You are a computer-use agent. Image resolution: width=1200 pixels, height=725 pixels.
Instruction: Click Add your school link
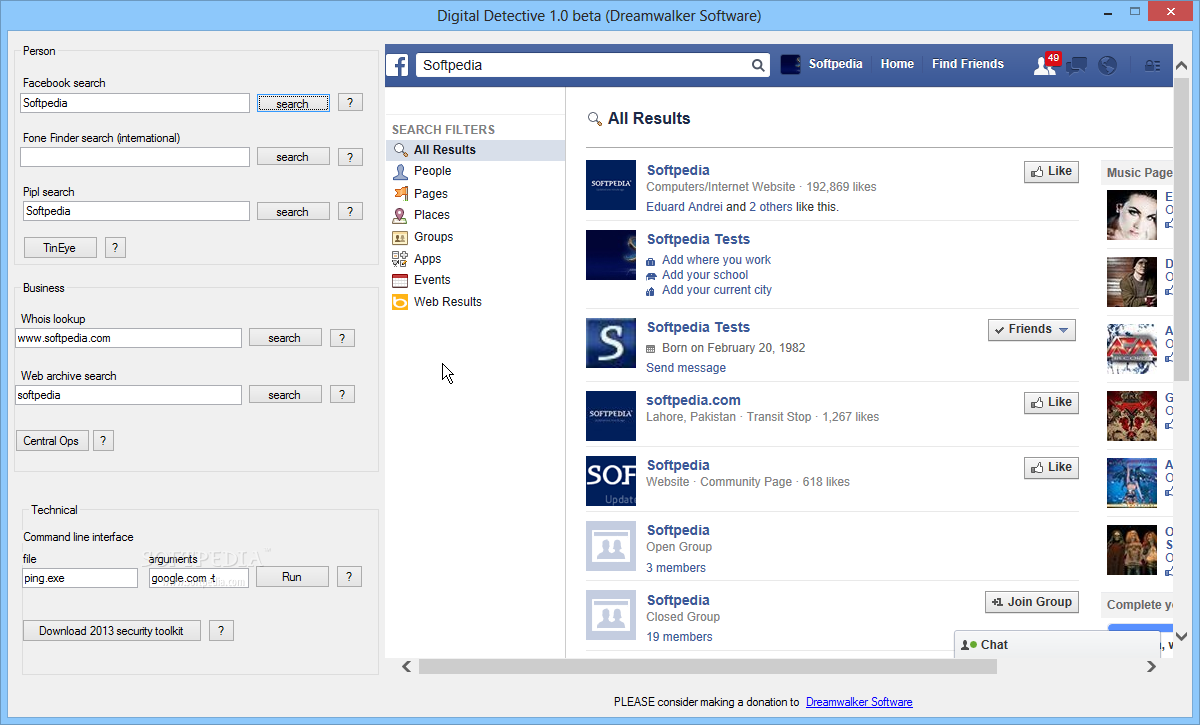tap(705, 275)
